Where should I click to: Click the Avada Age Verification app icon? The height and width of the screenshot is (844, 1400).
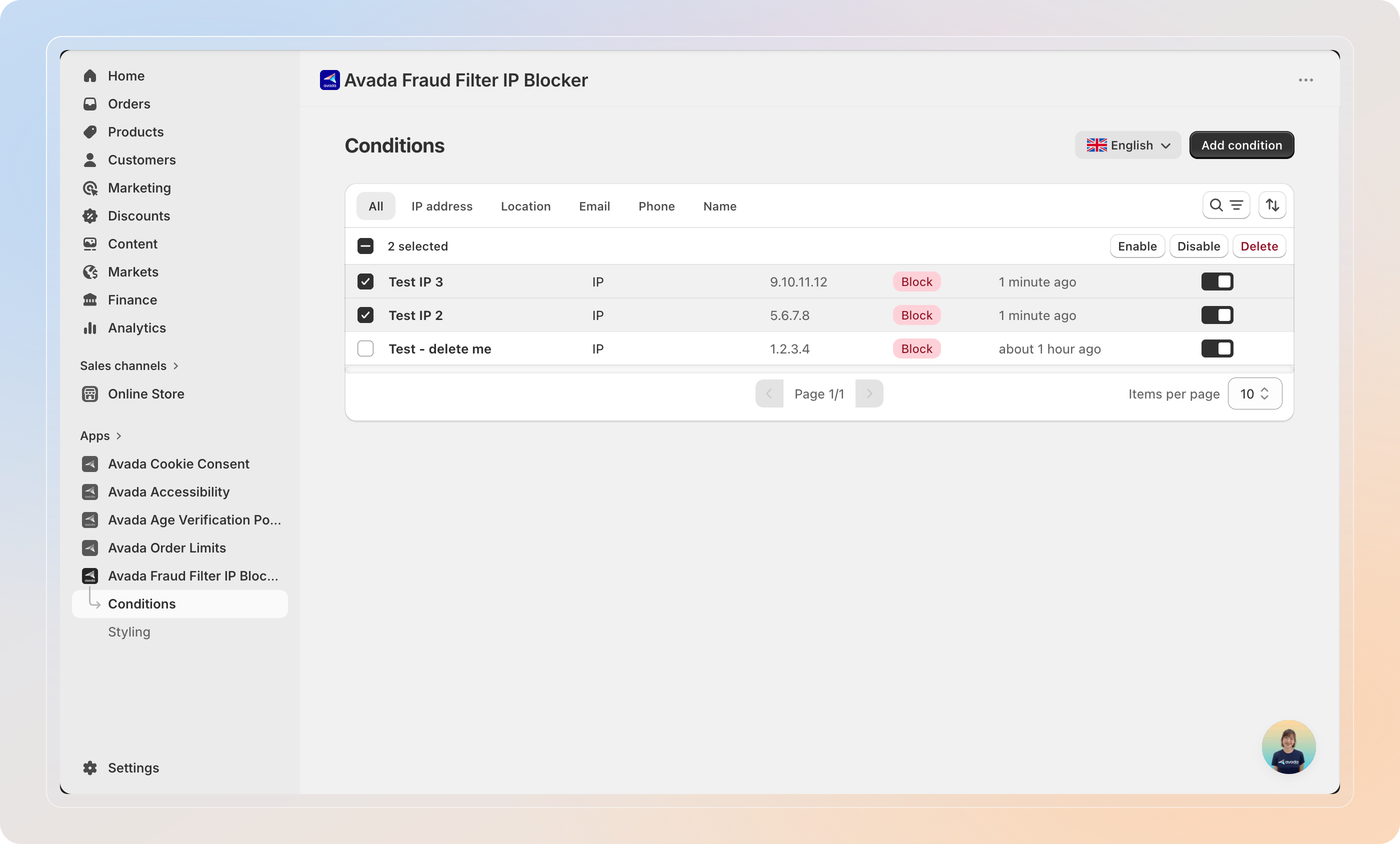pyautogui.click(x=90, y=520)
